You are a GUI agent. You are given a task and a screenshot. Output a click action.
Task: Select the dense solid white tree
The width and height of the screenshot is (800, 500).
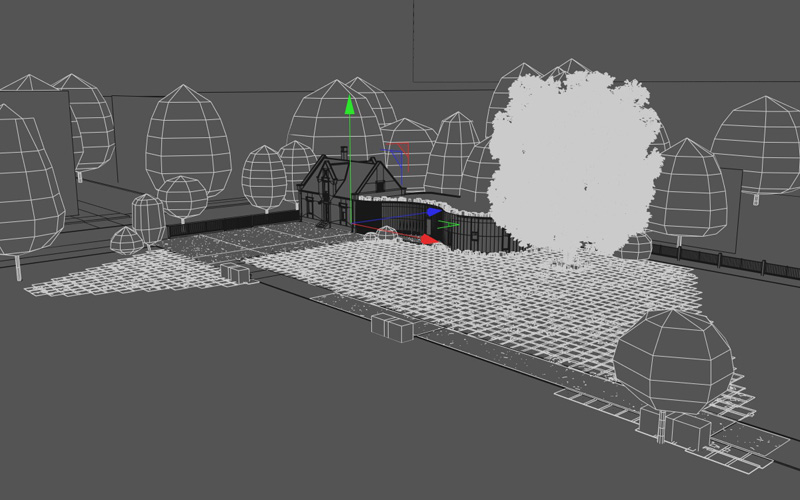coord(575,166)
